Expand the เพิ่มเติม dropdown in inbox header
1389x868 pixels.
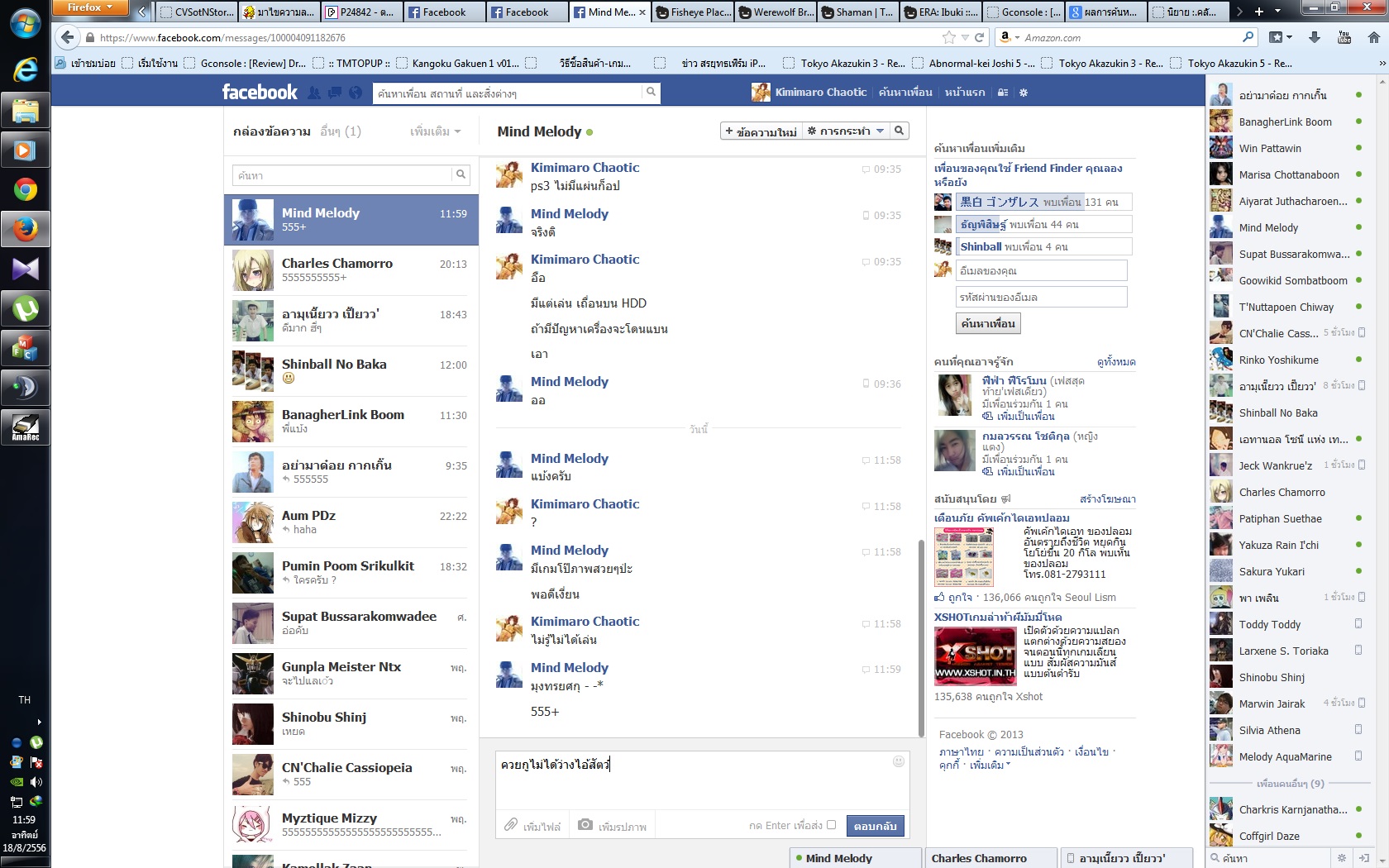pos(436,131)
